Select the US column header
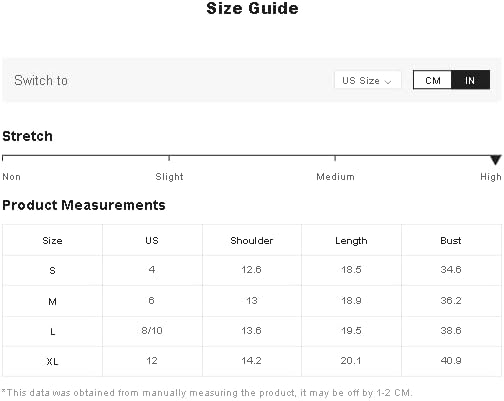Image resolution: width=504 pixels, height=401 pixels. click(x=152, y=240)
